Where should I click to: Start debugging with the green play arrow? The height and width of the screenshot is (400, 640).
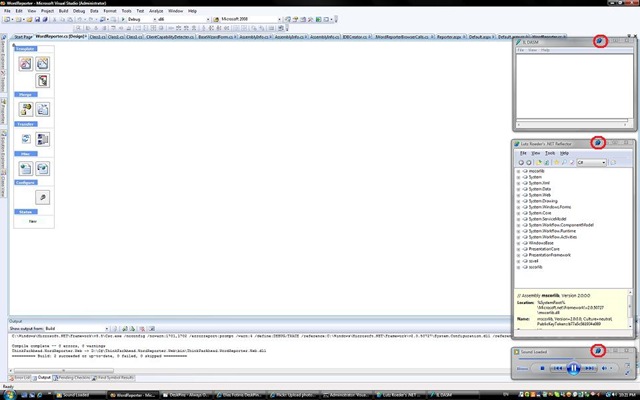(x=123, y=19)
